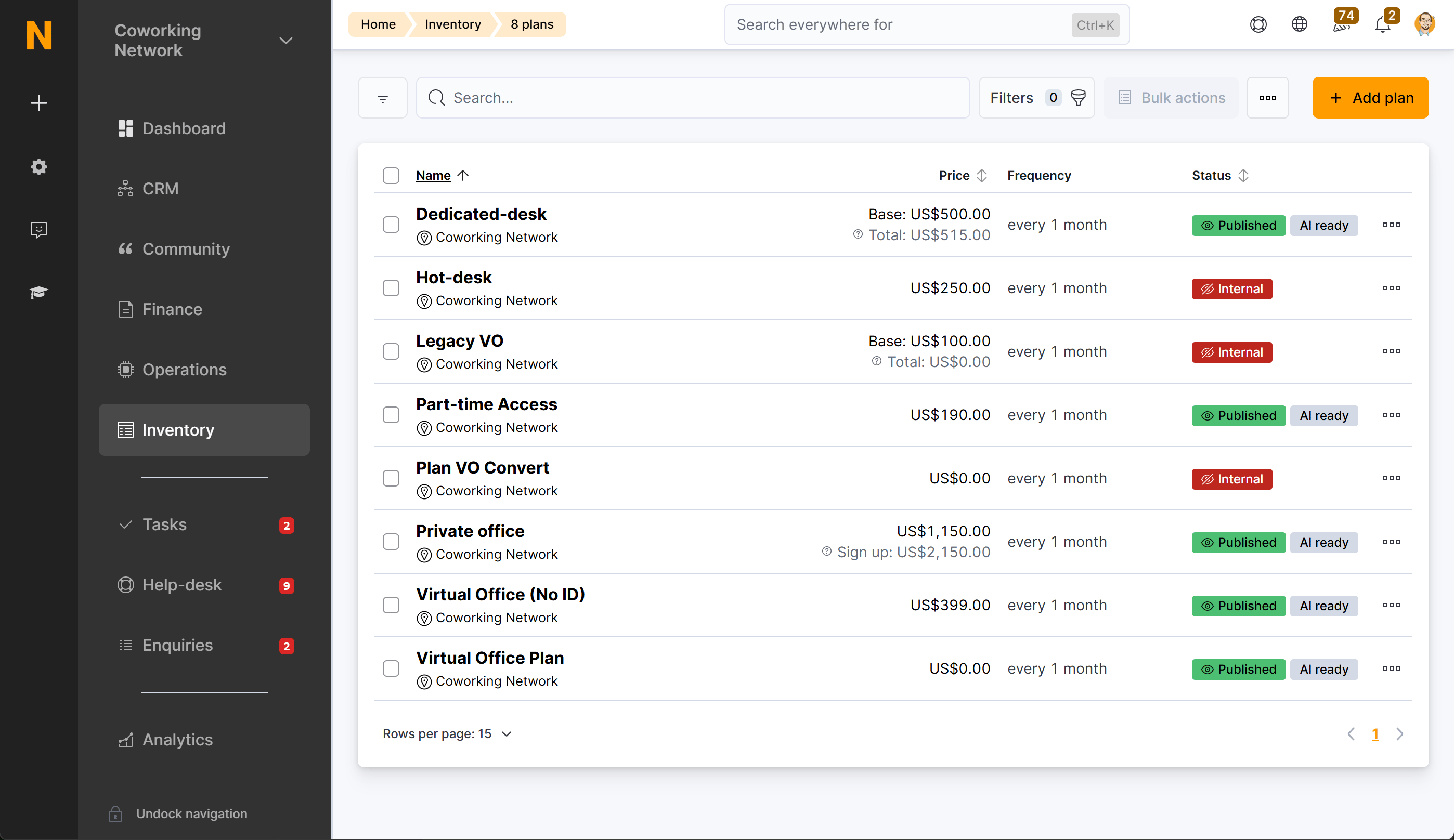
Task: Click the plus icon in left rail
Action: 38,103
